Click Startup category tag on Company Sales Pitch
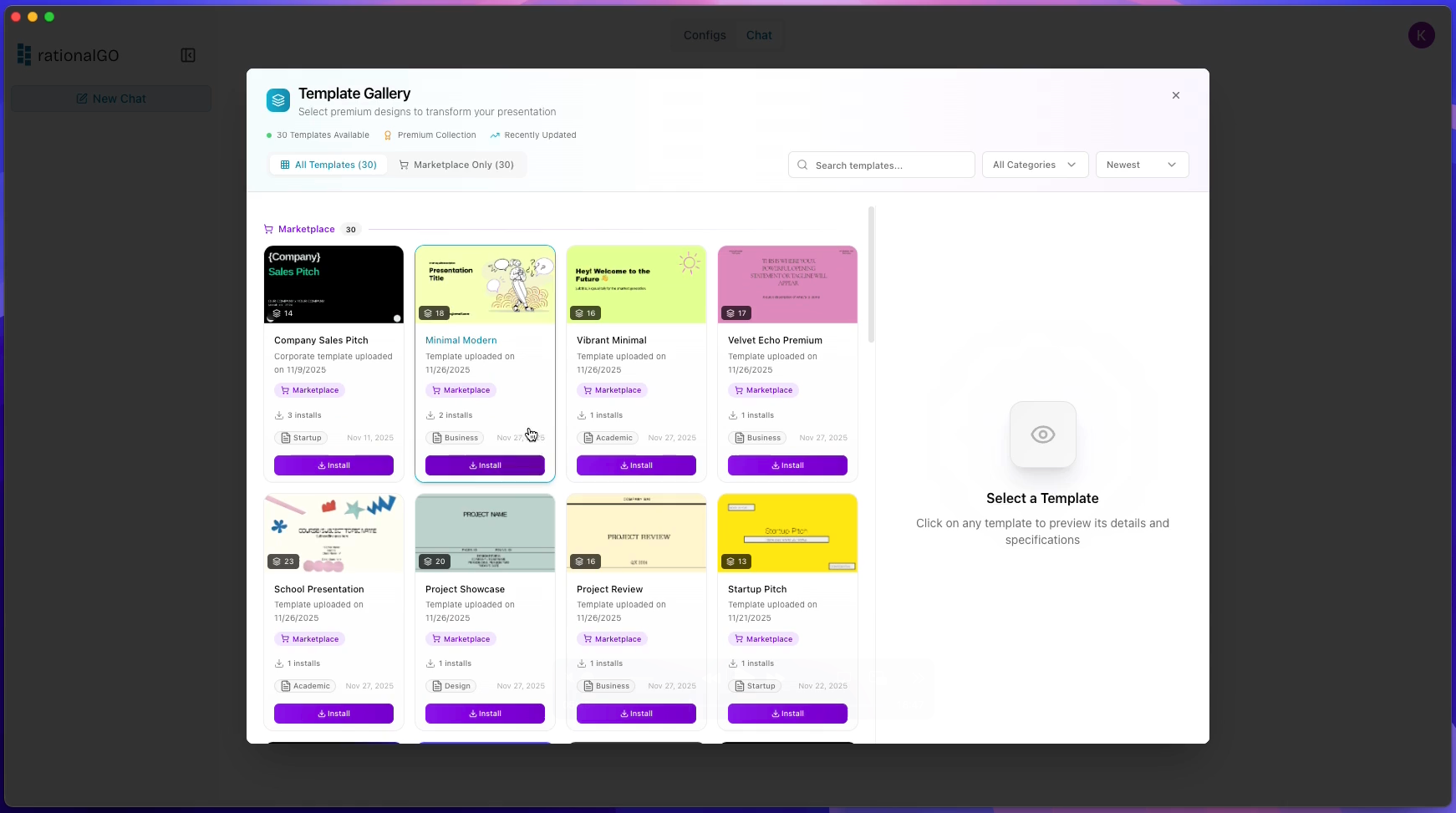 [301, 438]
